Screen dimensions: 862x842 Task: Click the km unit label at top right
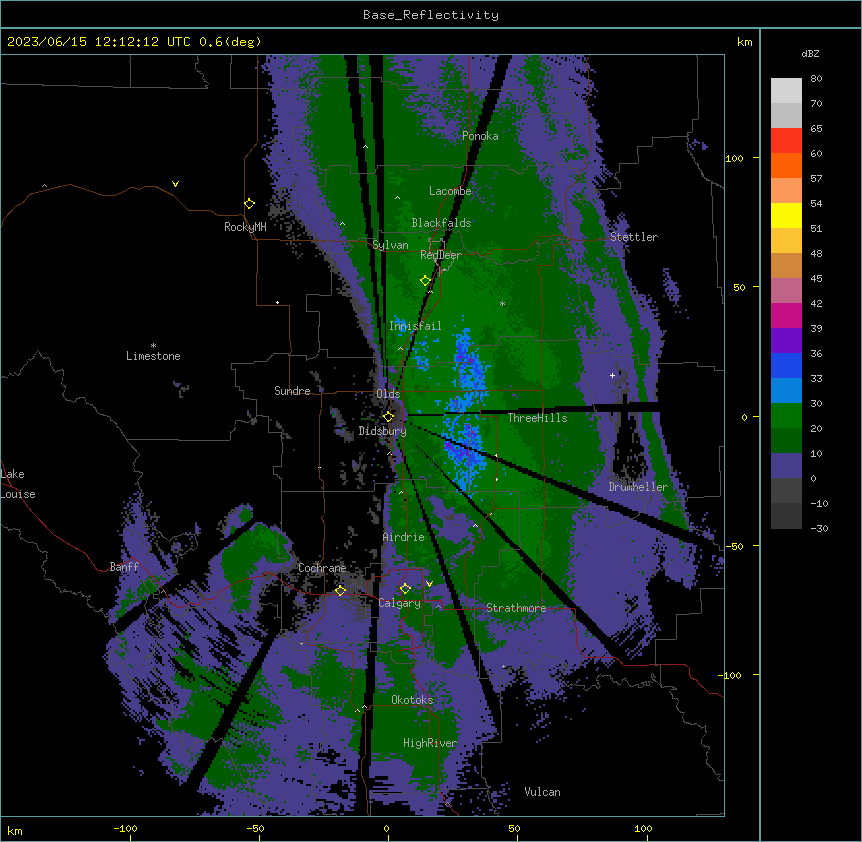[744, 42]
